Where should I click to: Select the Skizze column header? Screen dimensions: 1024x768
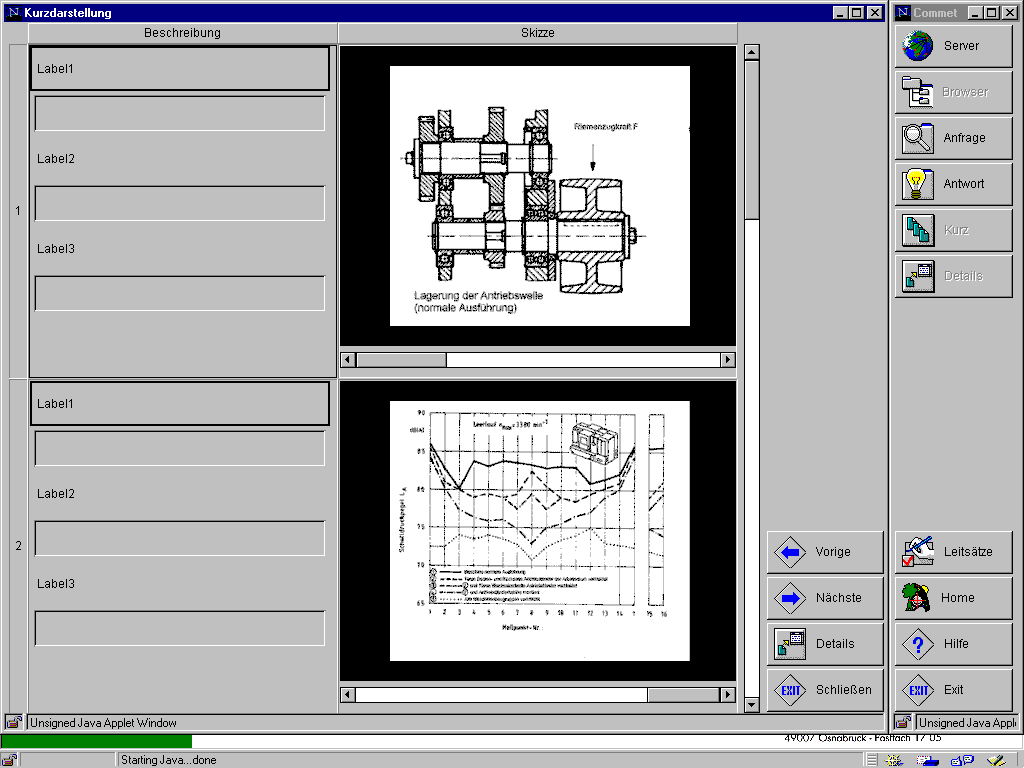(x=537, y=33)
